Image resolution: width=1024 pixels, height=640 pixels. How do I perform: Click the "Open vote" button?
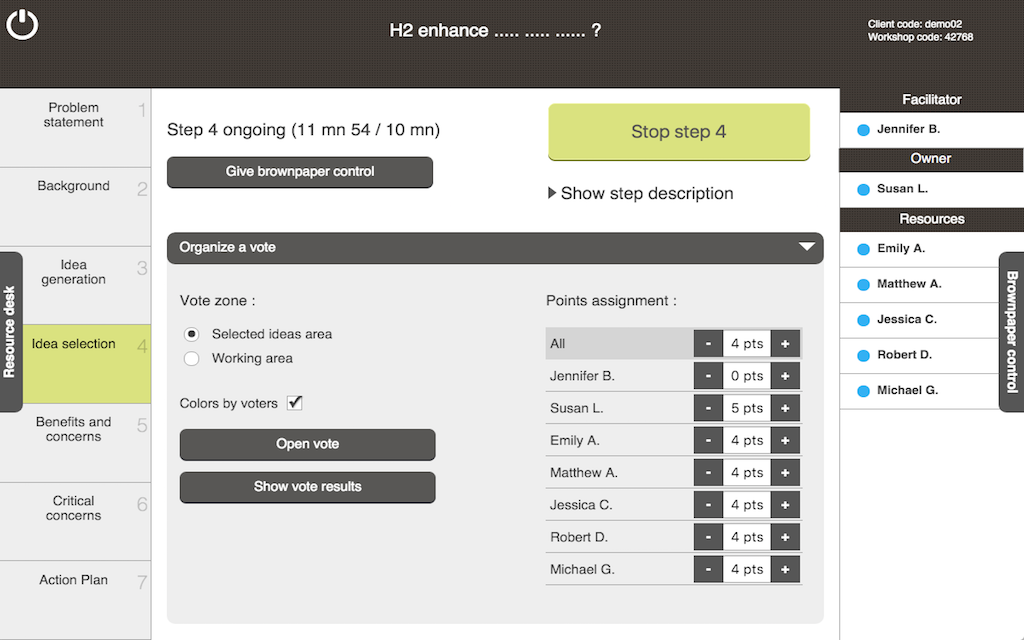[x=307, y=444]
